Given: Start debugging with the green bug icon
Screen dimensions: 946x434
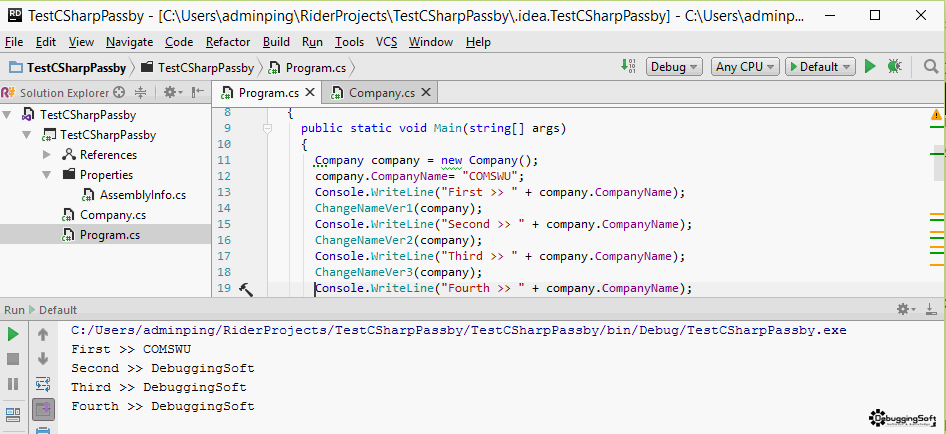Looking at the screenshot, I should [x=894, y=66].
